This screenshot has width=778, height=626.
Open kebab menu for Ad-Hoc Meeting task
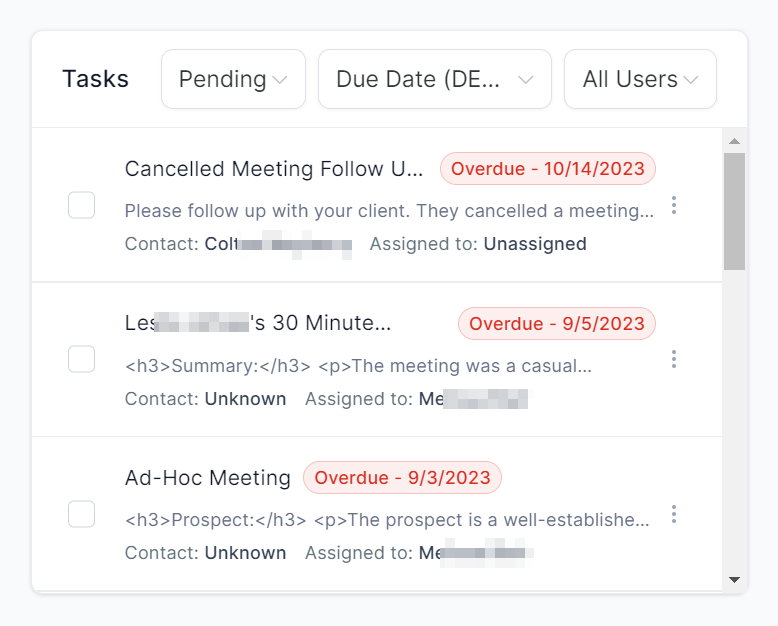click(x=674, y=514)
